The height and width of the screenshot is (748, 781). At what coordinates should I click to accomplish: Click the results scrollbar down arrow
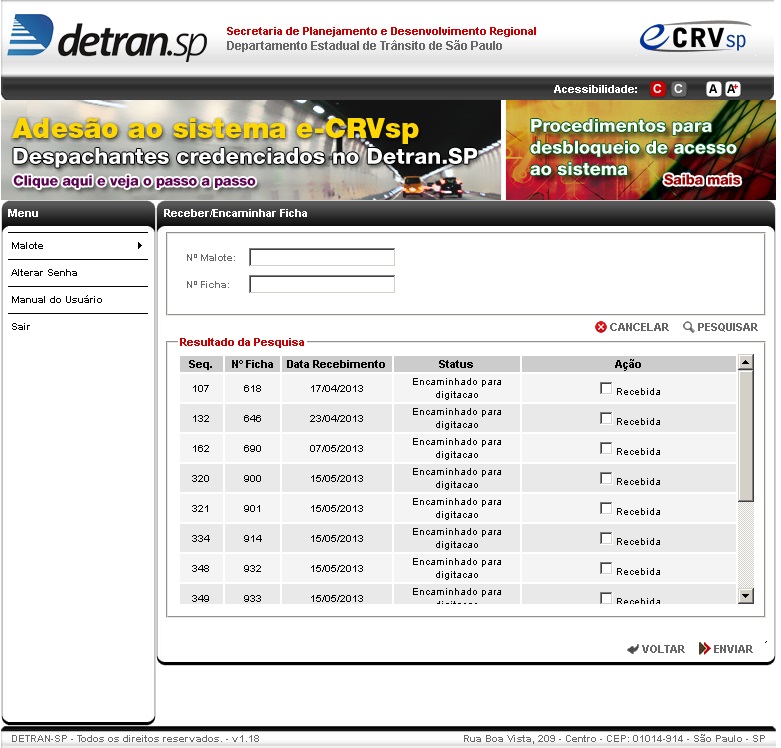[745, 595]
